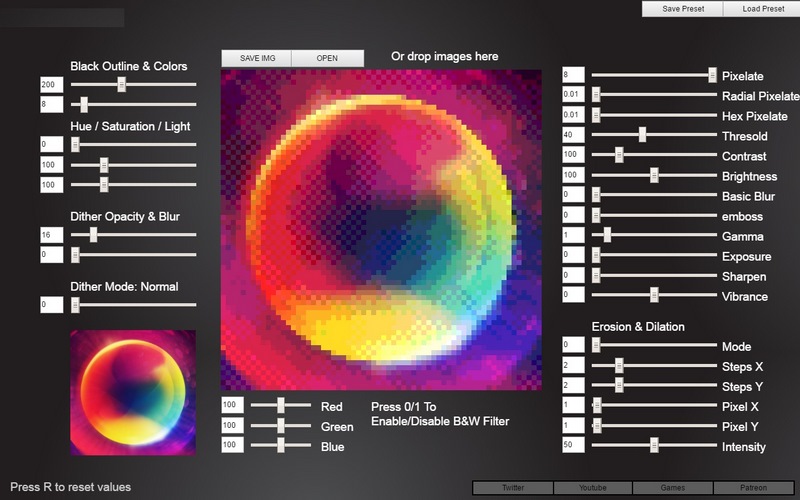
Task: Click the Hex Pixelate slider
Action: coord(654,115)
